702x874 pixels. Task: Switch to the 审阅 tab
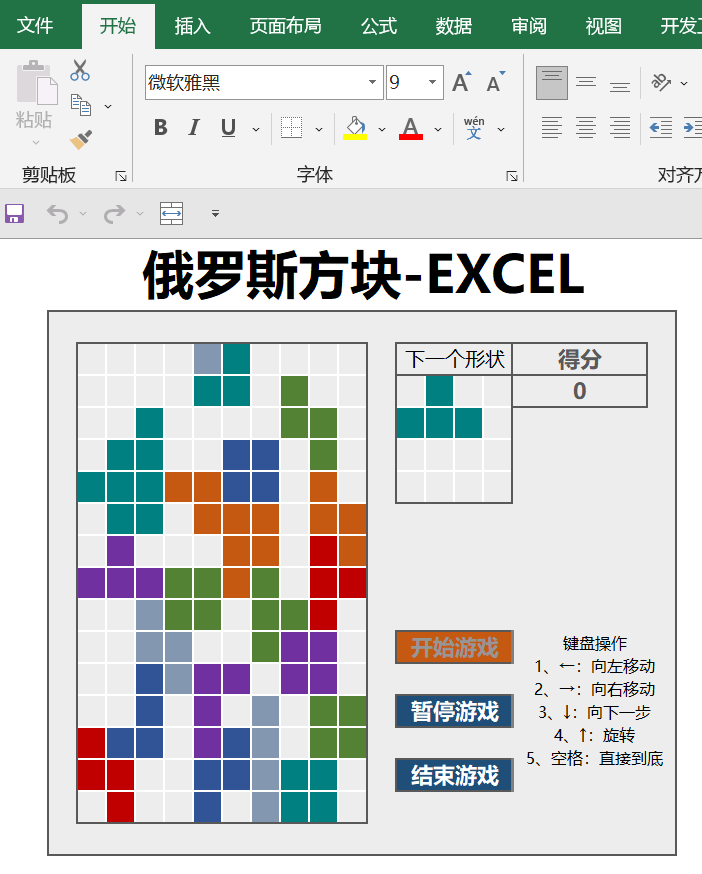tap(529, 26)
